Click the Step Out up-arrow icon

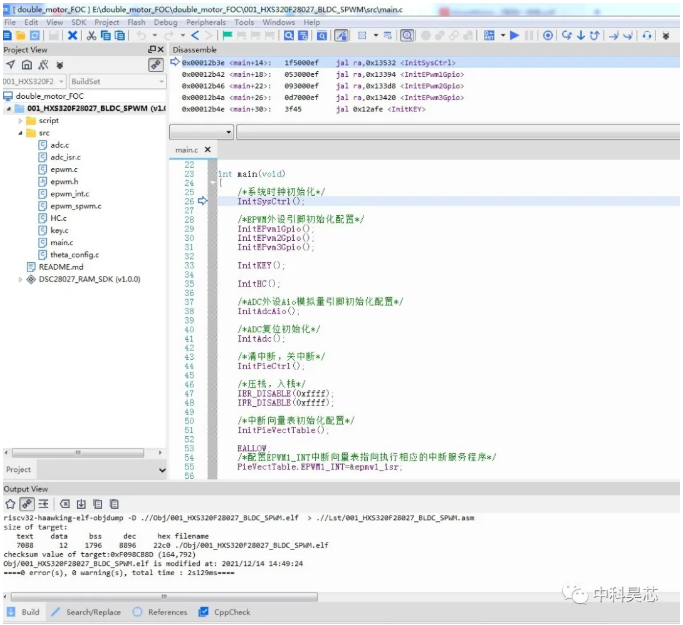tap(595, 36)
